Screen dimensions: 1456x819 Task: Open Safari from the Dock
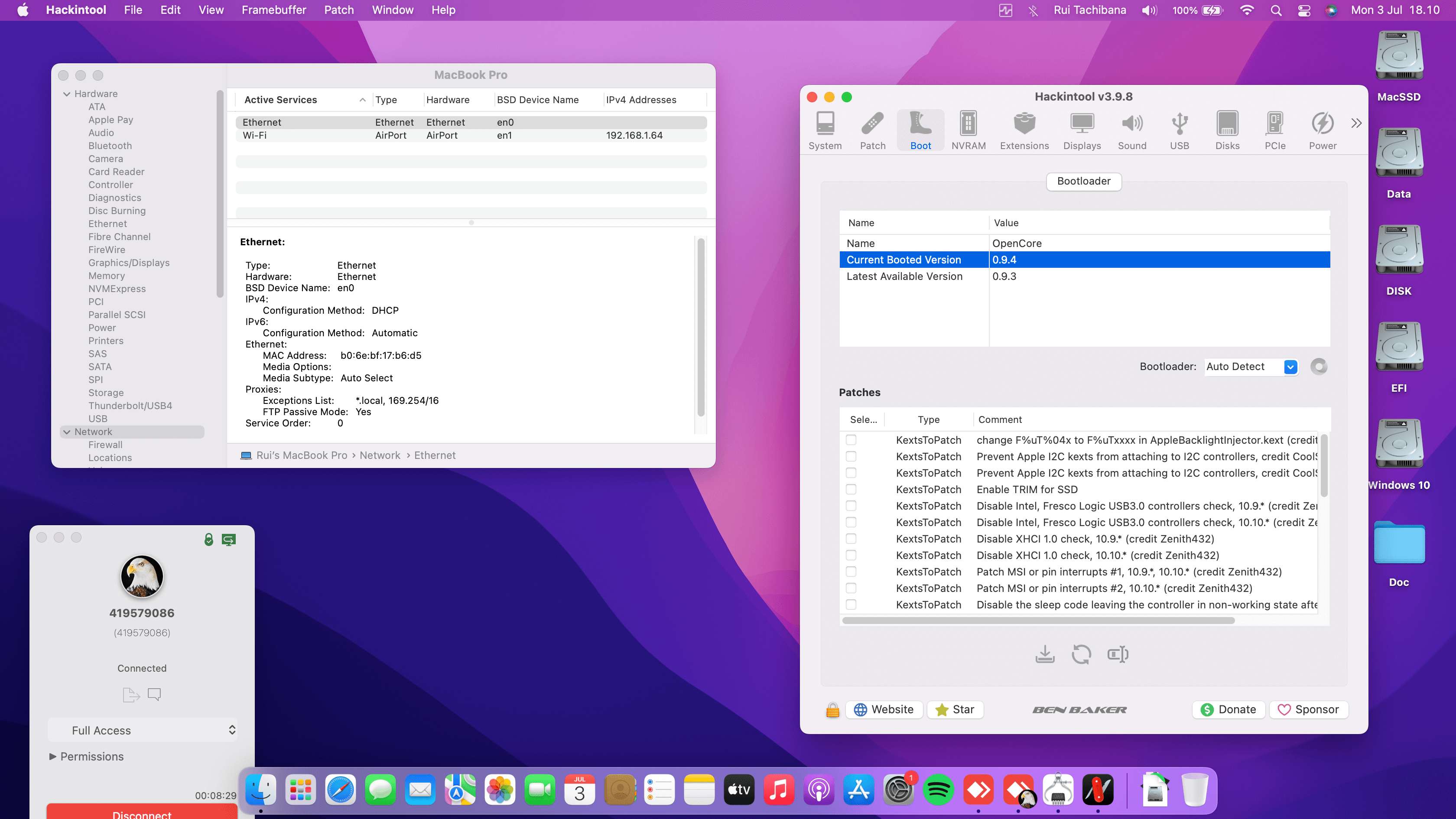tap(340, 790)
